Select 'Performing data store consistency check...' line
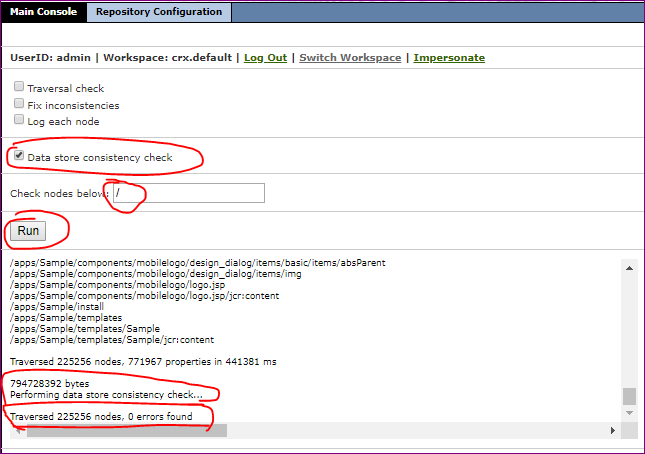 tap(106, 395)
